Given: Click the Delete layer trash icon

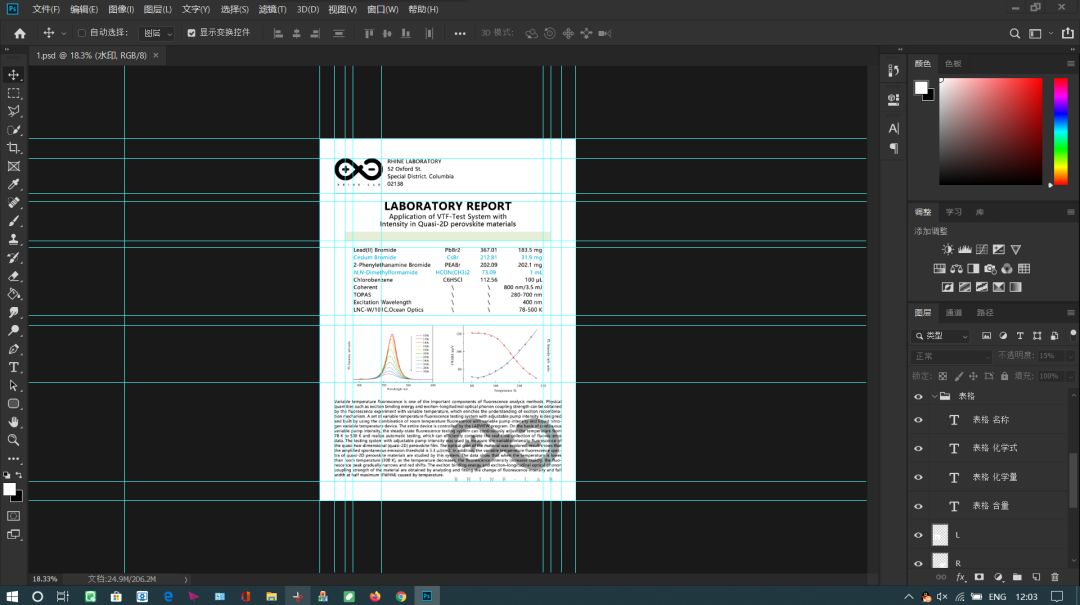Looking at the screenshot, I should point(1055,577).
